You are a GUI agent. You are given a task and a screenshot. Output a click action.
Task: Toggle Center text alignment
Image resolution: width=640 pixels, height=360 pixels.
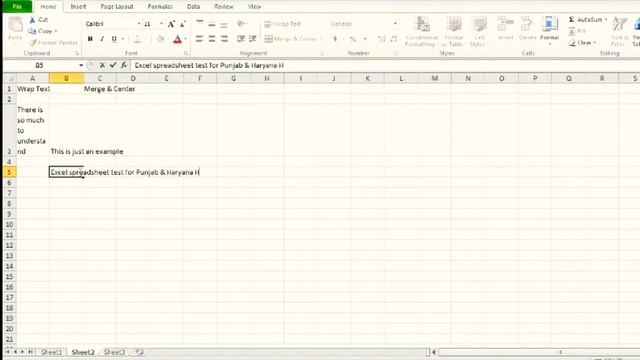(x=211, y=39)
